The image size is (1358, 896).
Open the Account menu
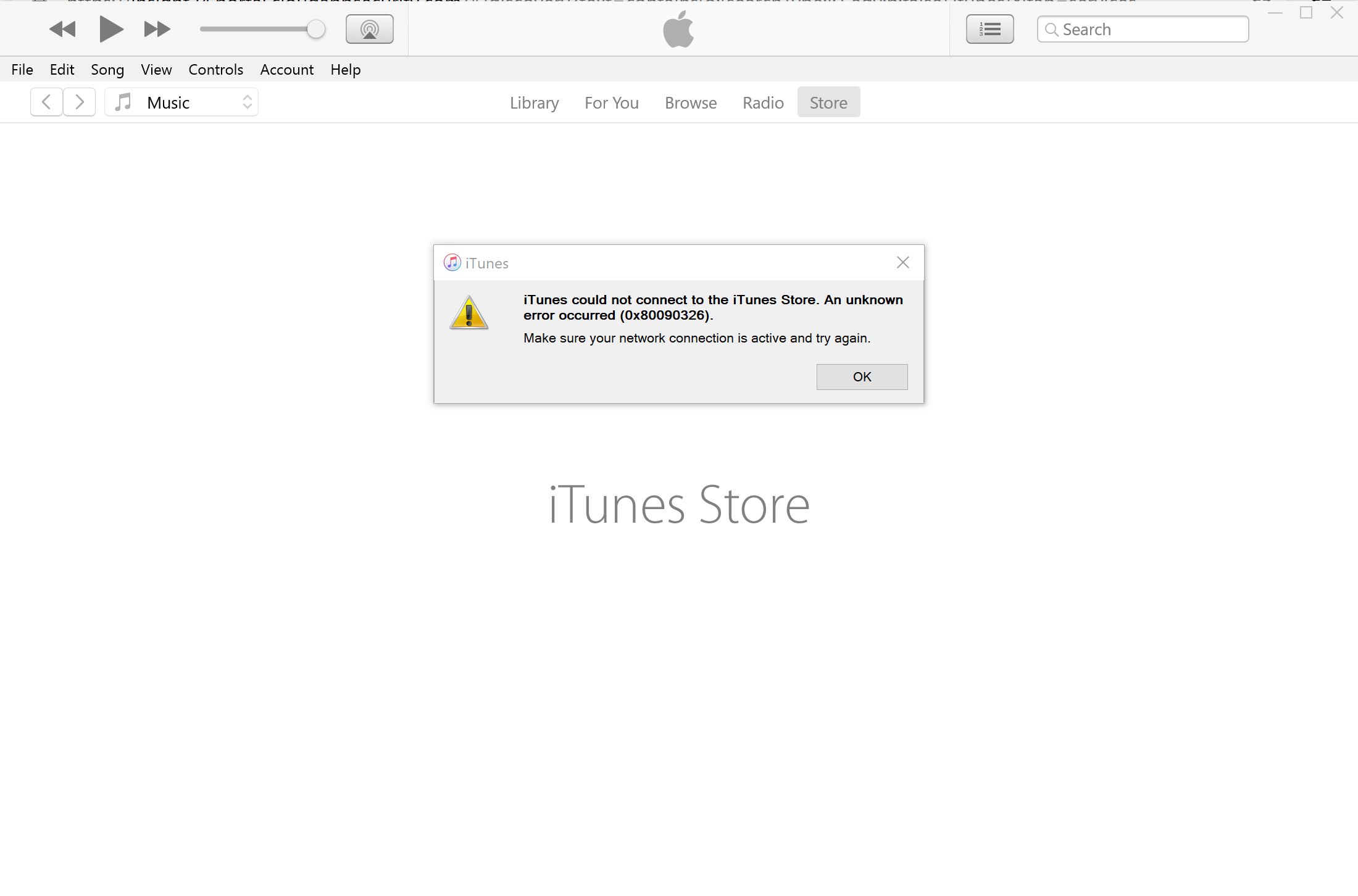287,70
